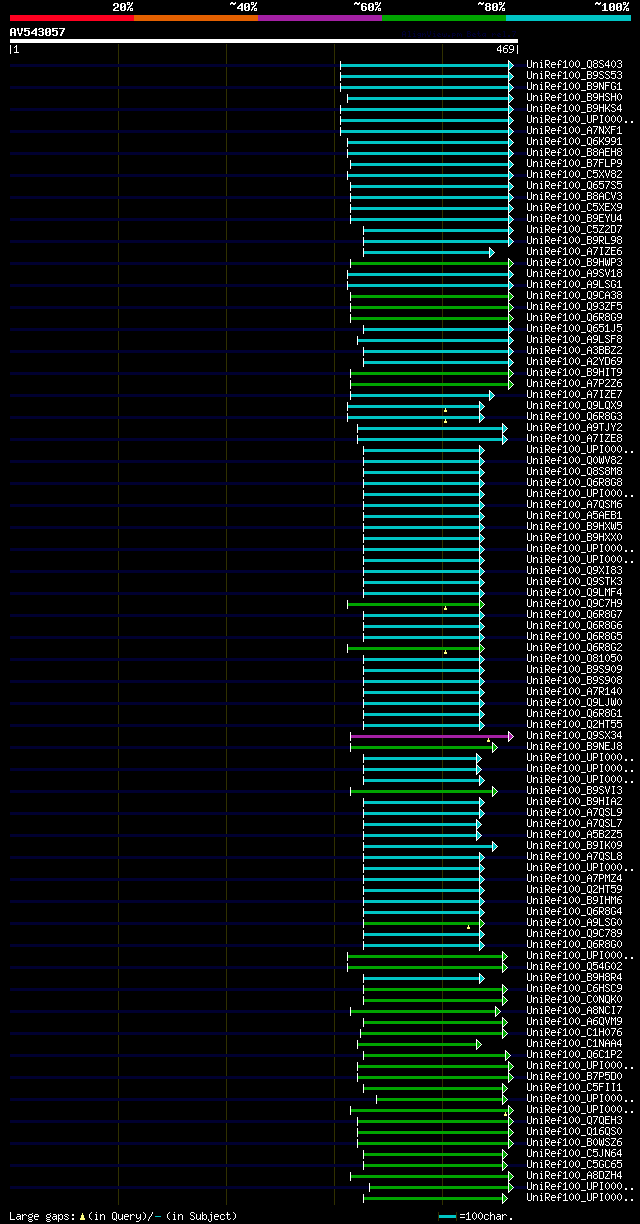The height and width of the screenshot is (1224, 640).
Task: Open the UniRef100_Q6K991 hit label
Action: (x=574, y=141)
